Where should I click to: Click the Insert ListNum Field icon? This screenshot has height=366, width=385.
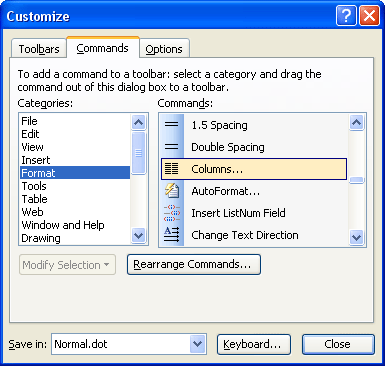click(x=172, y=213)
